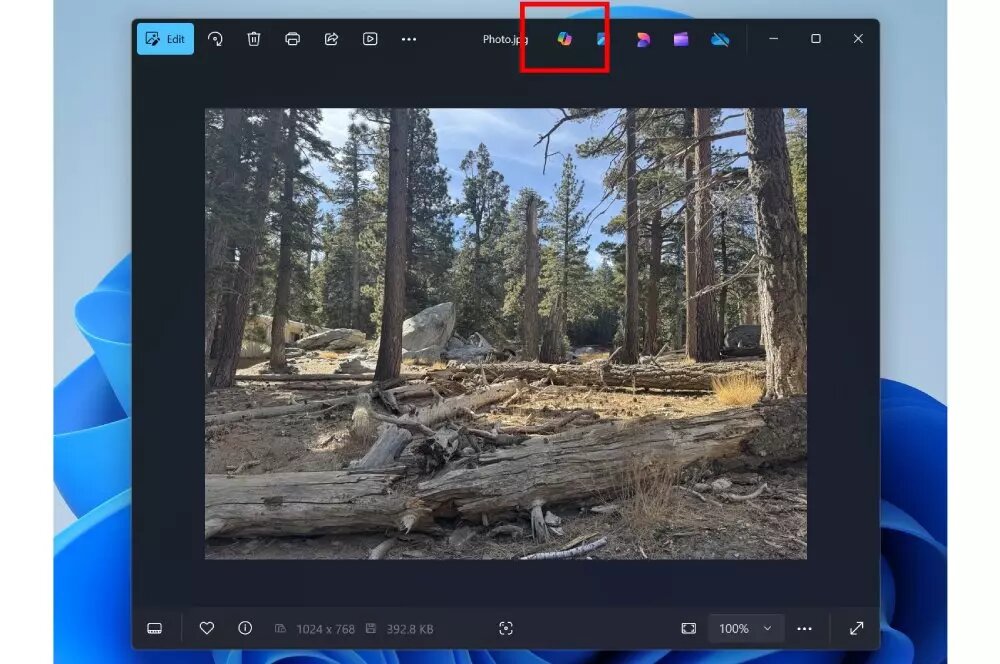Click the forest photo in the viewer
1000x664 pixels.
tap(506, 333)
